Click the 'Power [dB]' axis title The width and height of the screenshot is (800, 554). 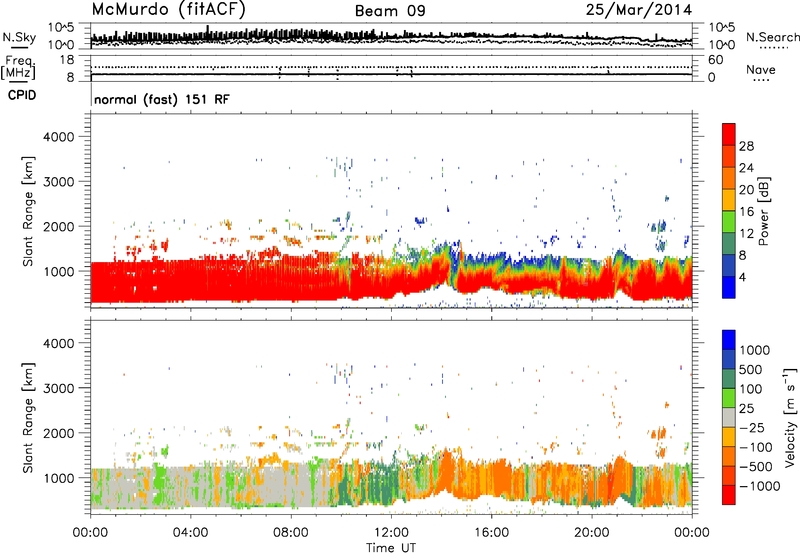click(x=763, y=211)
